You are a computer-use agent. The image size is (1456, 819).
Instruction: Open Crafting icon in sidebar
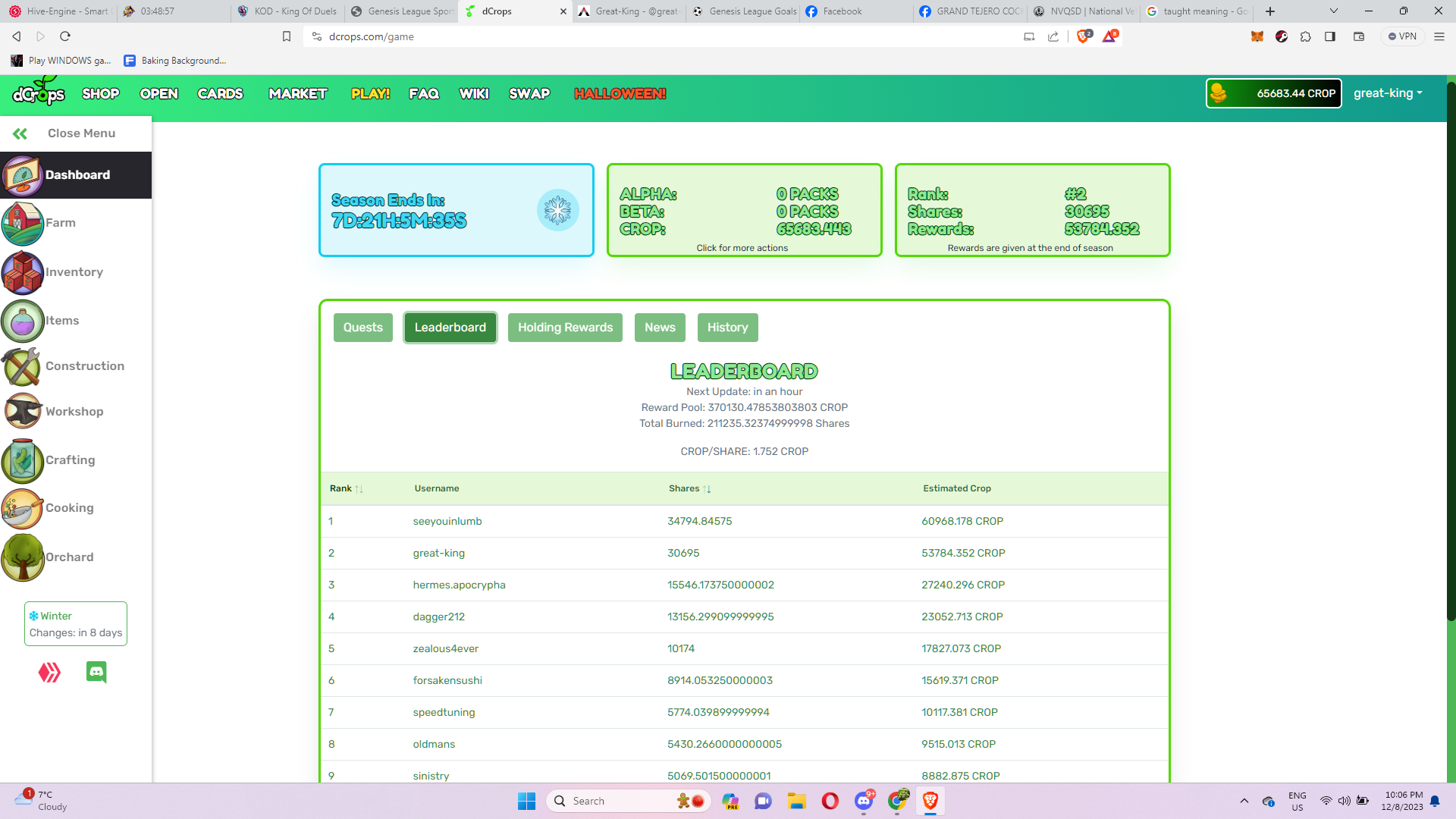23,460
